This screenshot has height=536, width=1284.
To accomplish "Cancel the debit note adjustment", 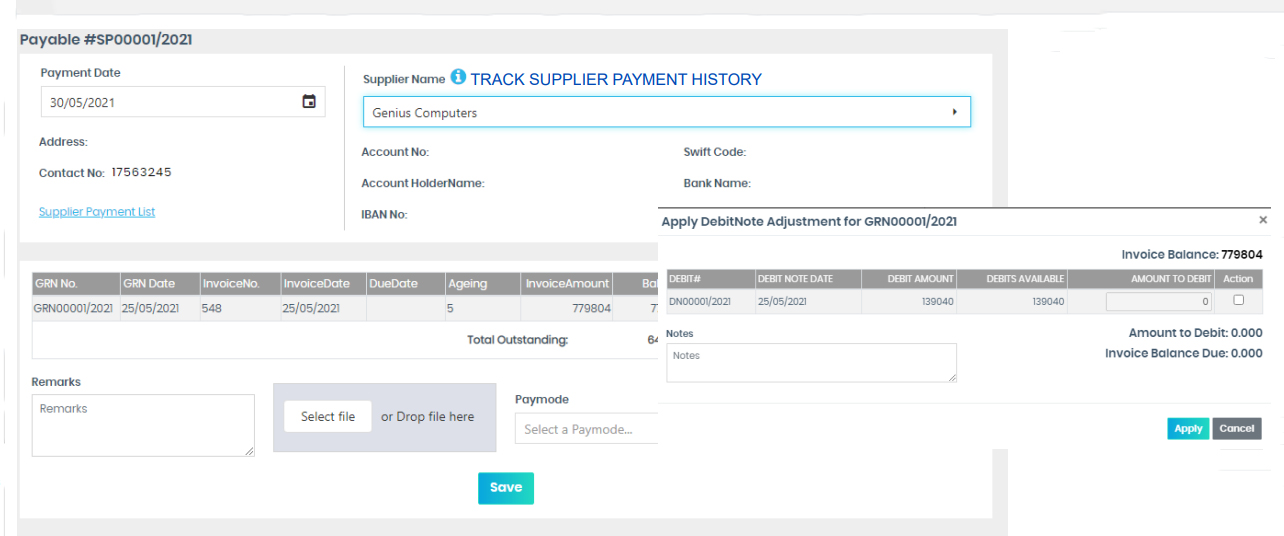I will point(1236,428).
